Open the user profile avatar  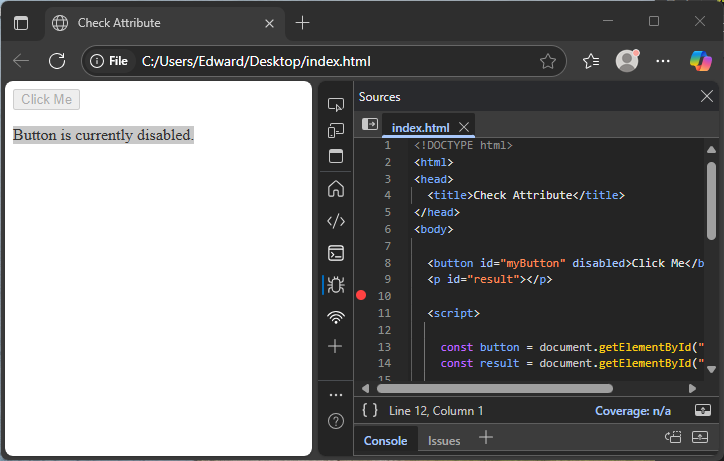pos(627,61)
